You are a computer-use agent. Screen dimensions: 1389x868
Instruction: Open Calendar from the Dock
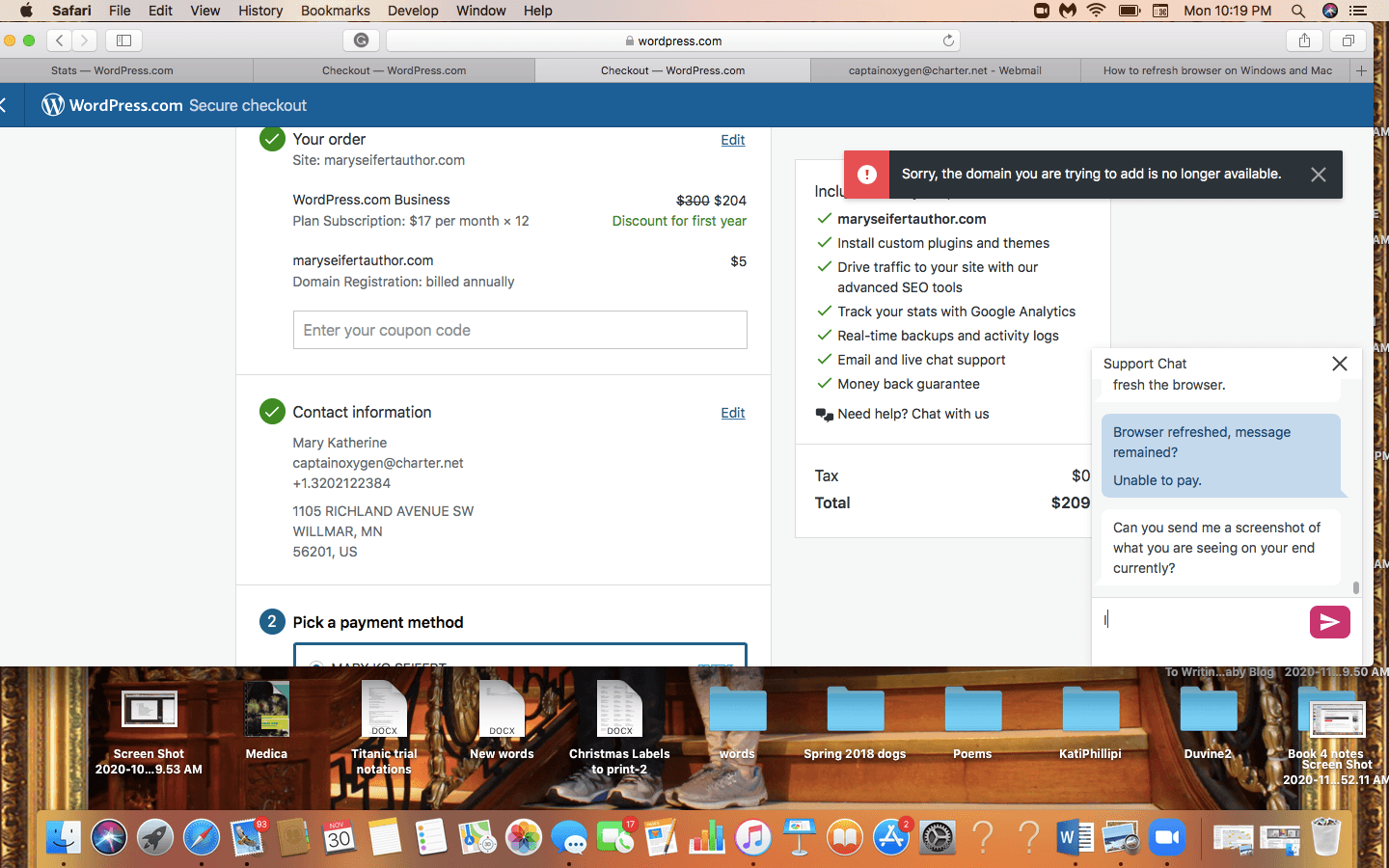pos(339,837)
